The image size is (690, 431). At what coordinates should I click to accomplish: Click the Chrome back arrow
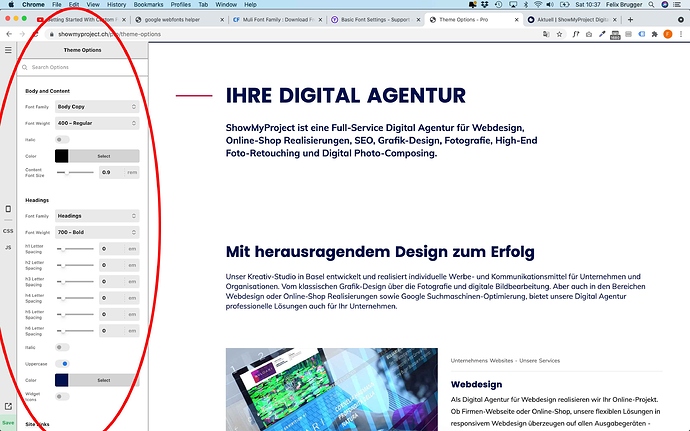8,34
